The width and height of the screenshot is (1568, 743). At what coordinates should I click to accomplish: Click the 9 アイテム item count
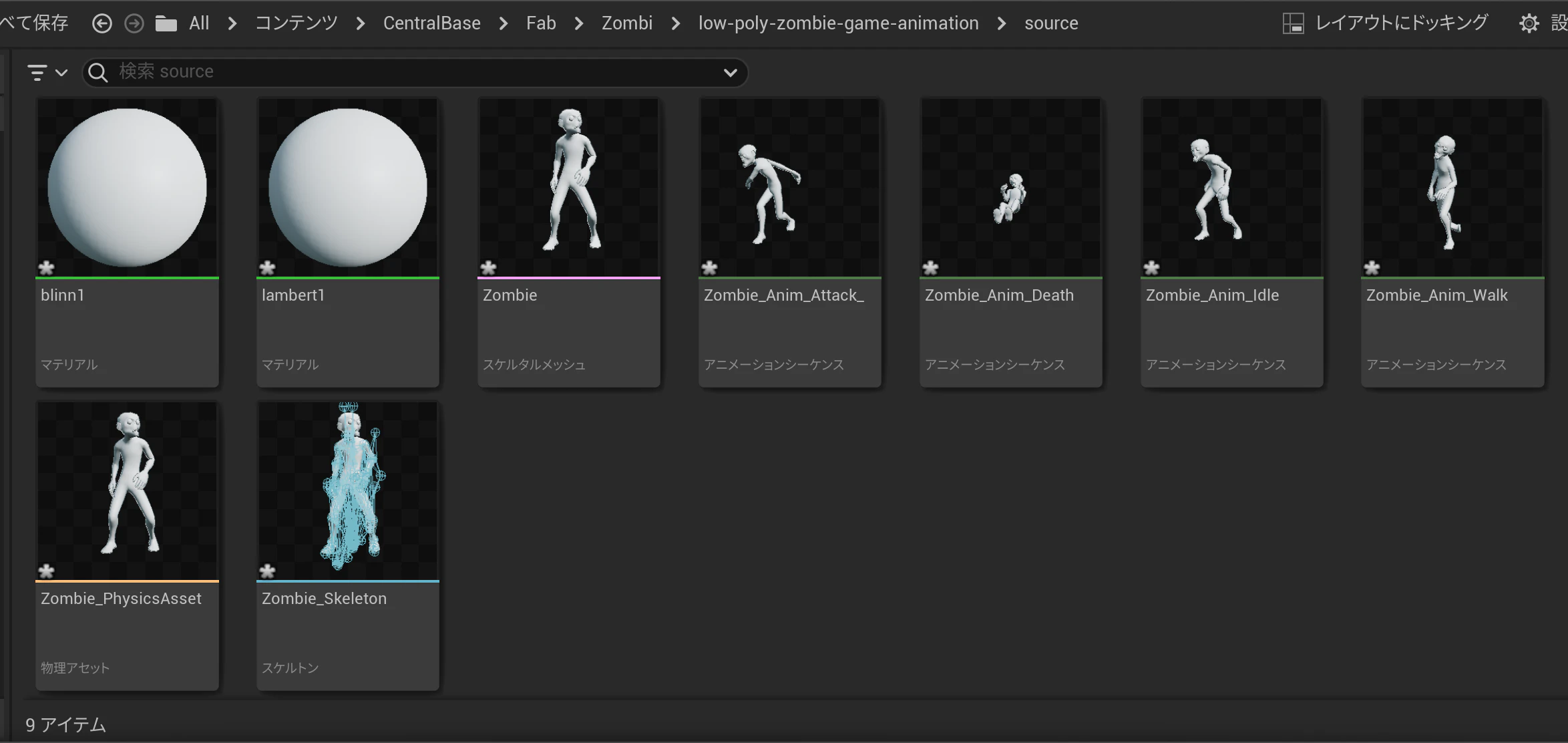pyautogui.click(x=65, y=725)
